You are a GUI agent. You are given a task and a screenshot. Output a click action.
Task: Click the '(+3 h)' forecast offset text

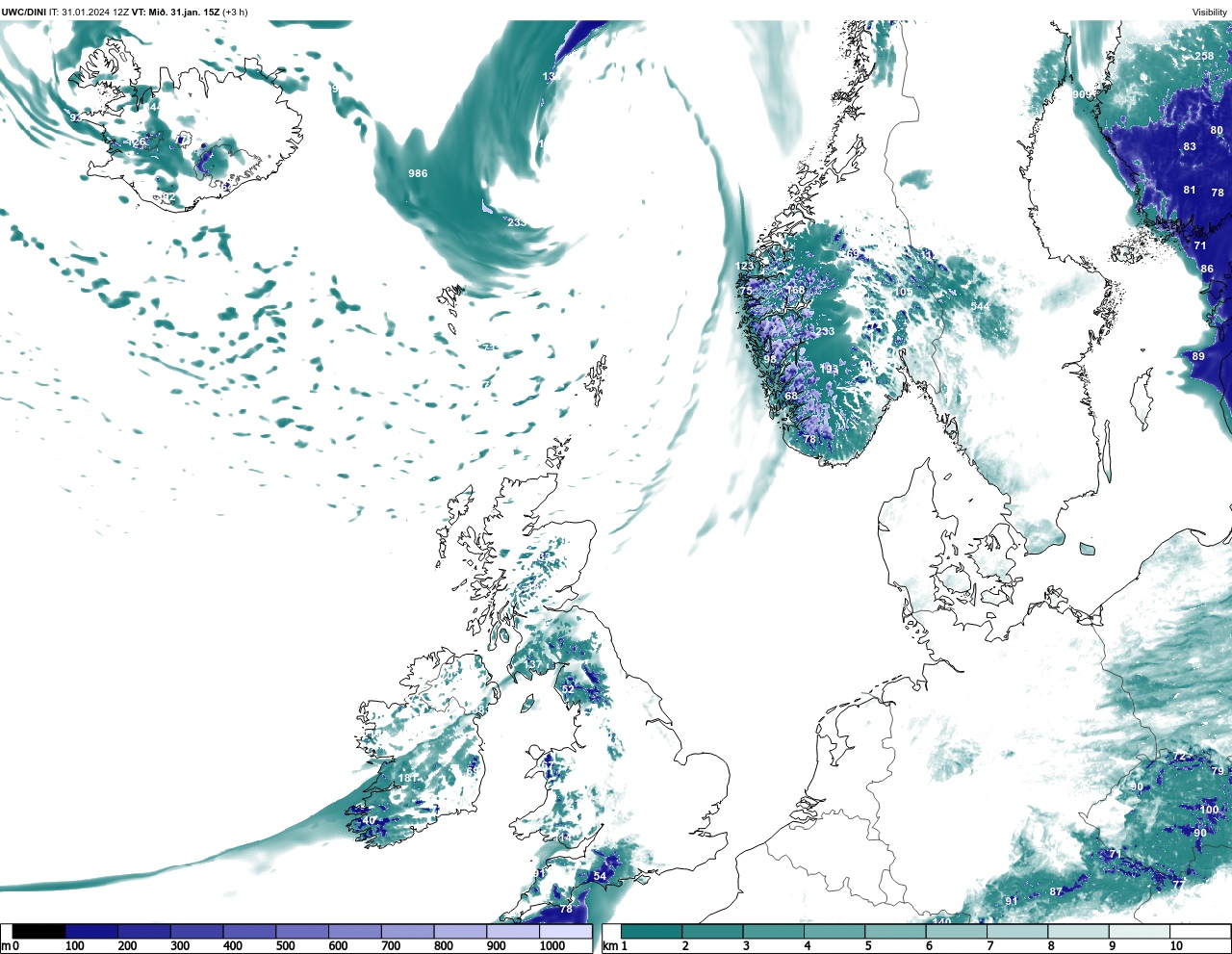pyautogui.click(x=235, y=12)
